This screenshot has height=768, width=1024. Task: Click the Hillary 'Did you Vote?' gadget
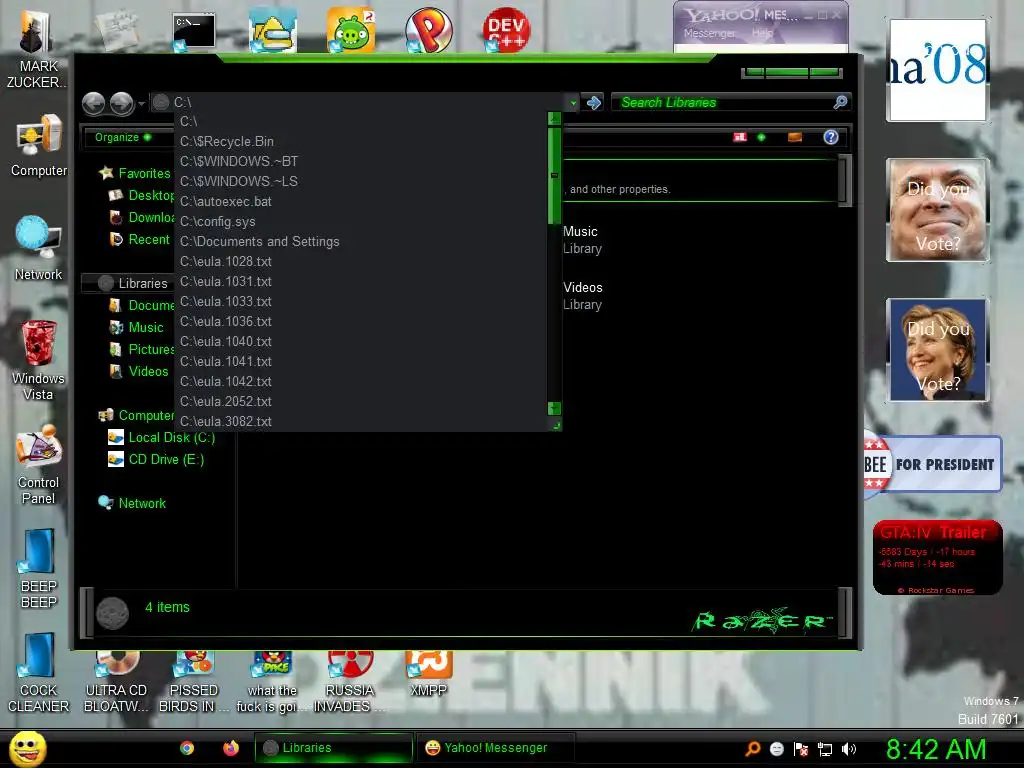coord(938,350)
